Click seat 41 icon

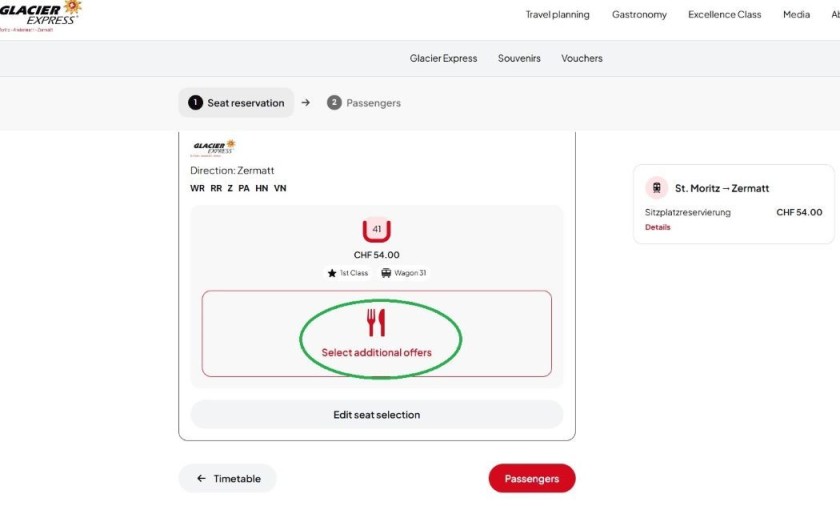(377, 230)
